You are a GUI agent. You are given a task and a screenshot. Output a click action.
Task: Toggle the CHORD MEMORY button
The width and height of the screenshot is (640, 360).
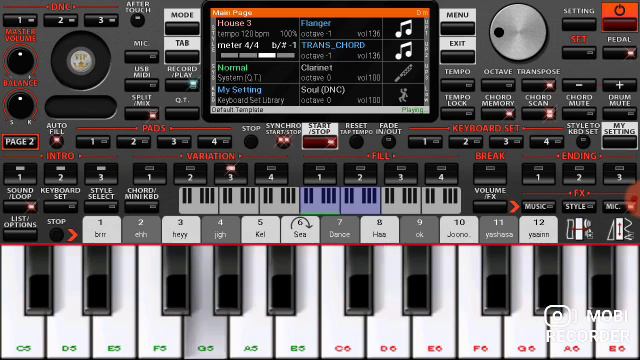coord(498,114)
